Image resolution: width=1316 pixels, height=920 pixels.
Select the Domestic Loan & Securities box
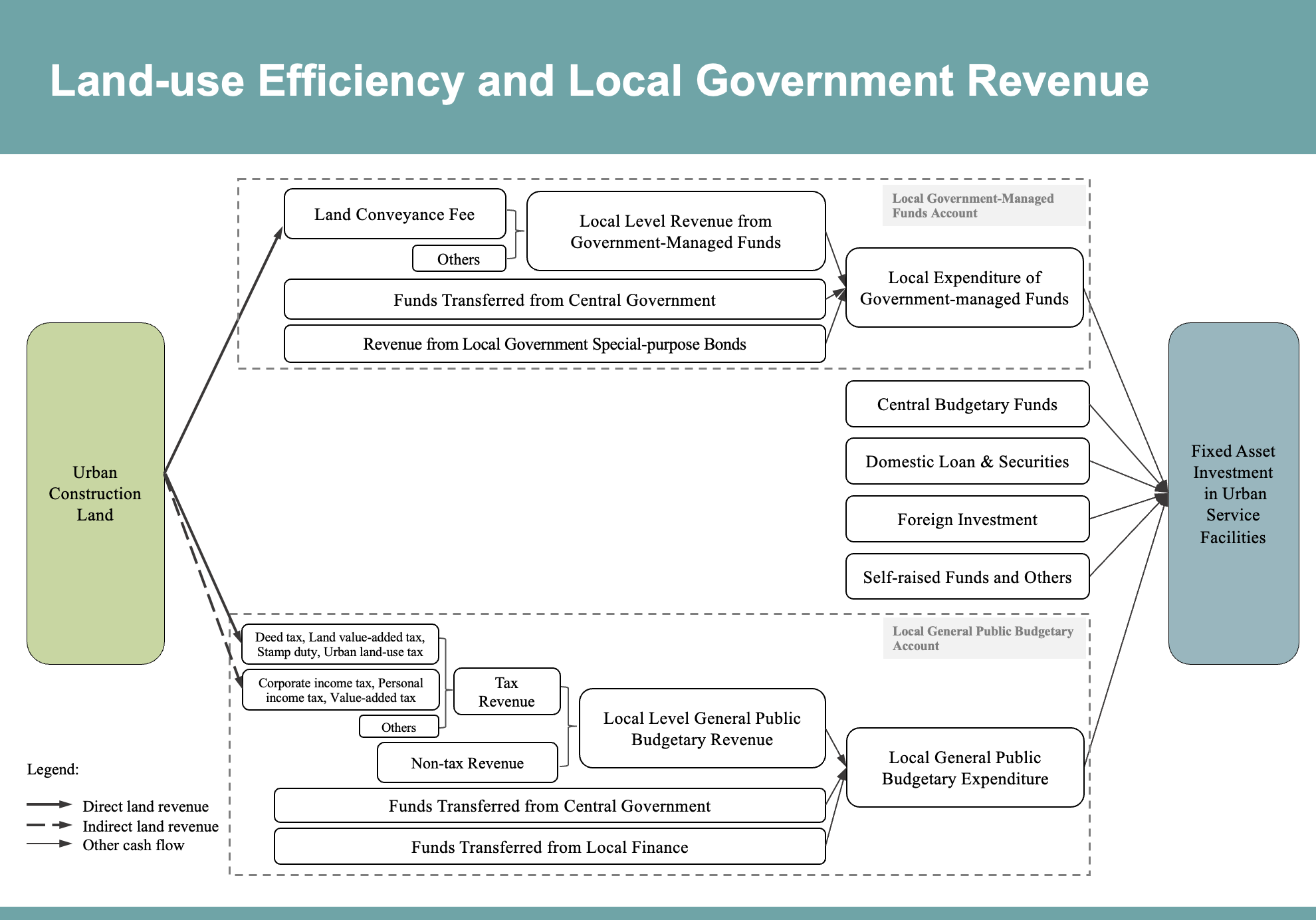coord(968,461)
